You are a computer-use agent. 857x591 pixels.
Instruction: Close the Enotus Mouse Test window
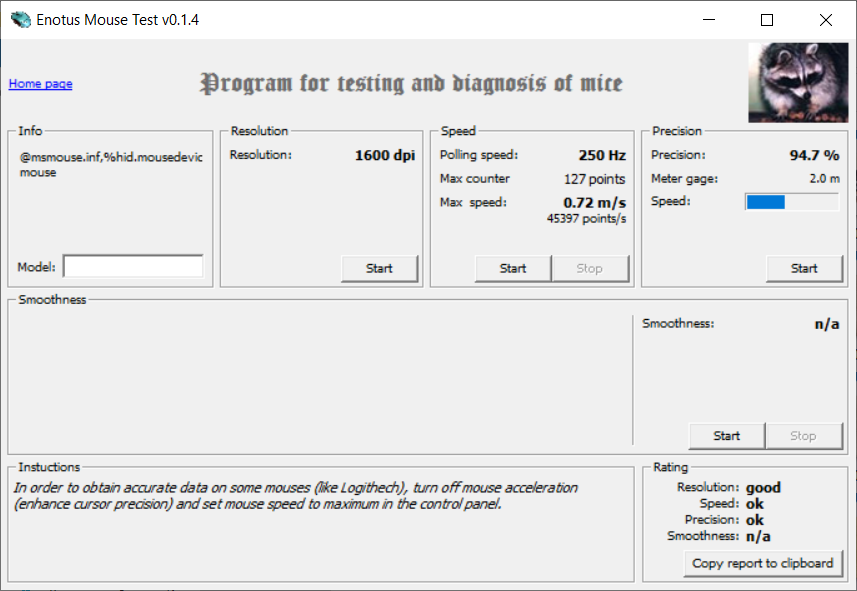tap(826, 20)
